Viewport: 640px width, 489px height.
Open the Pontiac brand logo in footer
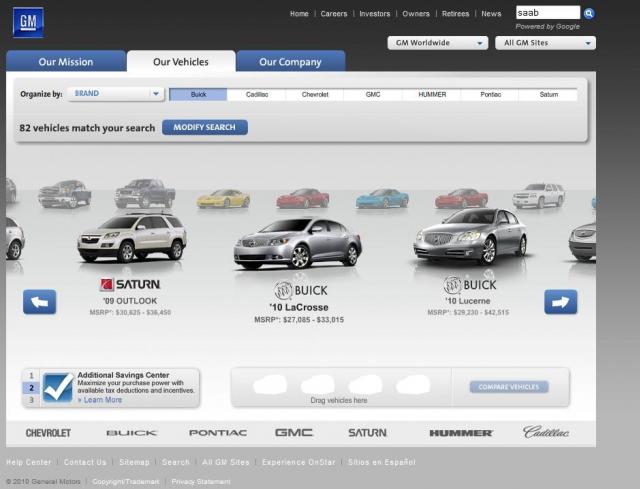[218, 433]
